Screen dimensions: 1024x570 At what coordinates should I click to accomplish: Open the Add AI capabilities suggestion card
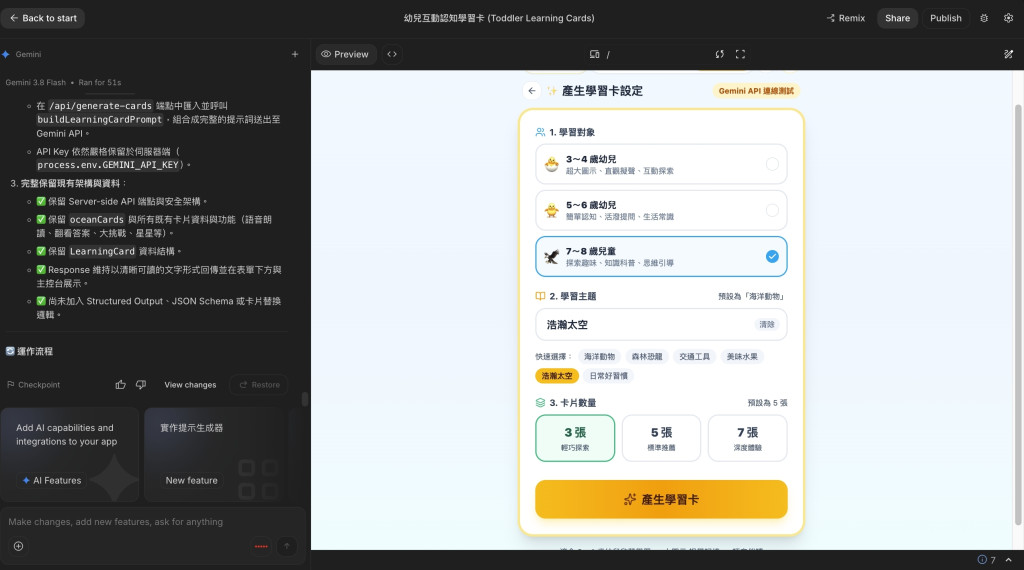[70, 454]
